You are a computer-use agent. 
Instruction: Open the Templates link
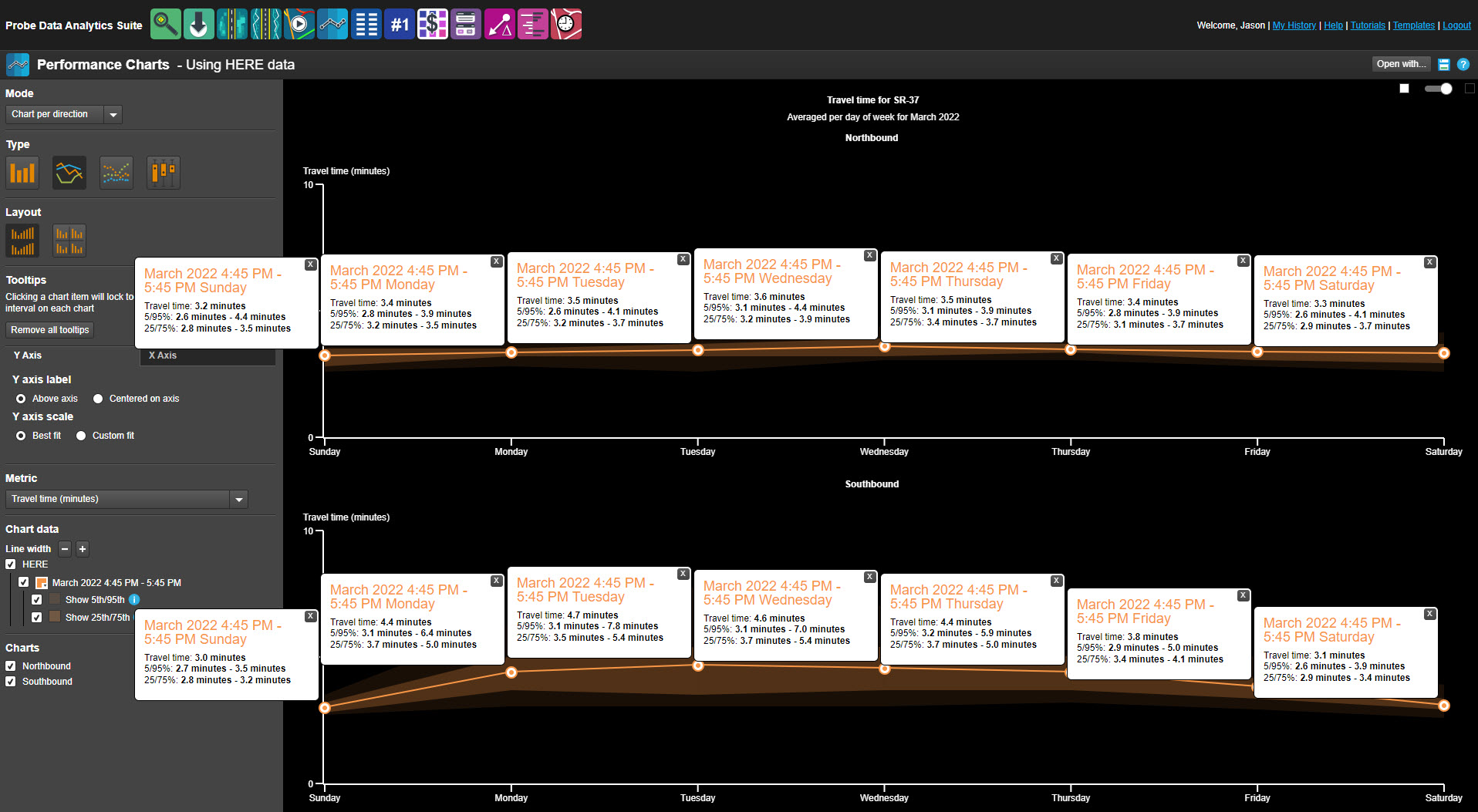click(x=1414, y=25)
